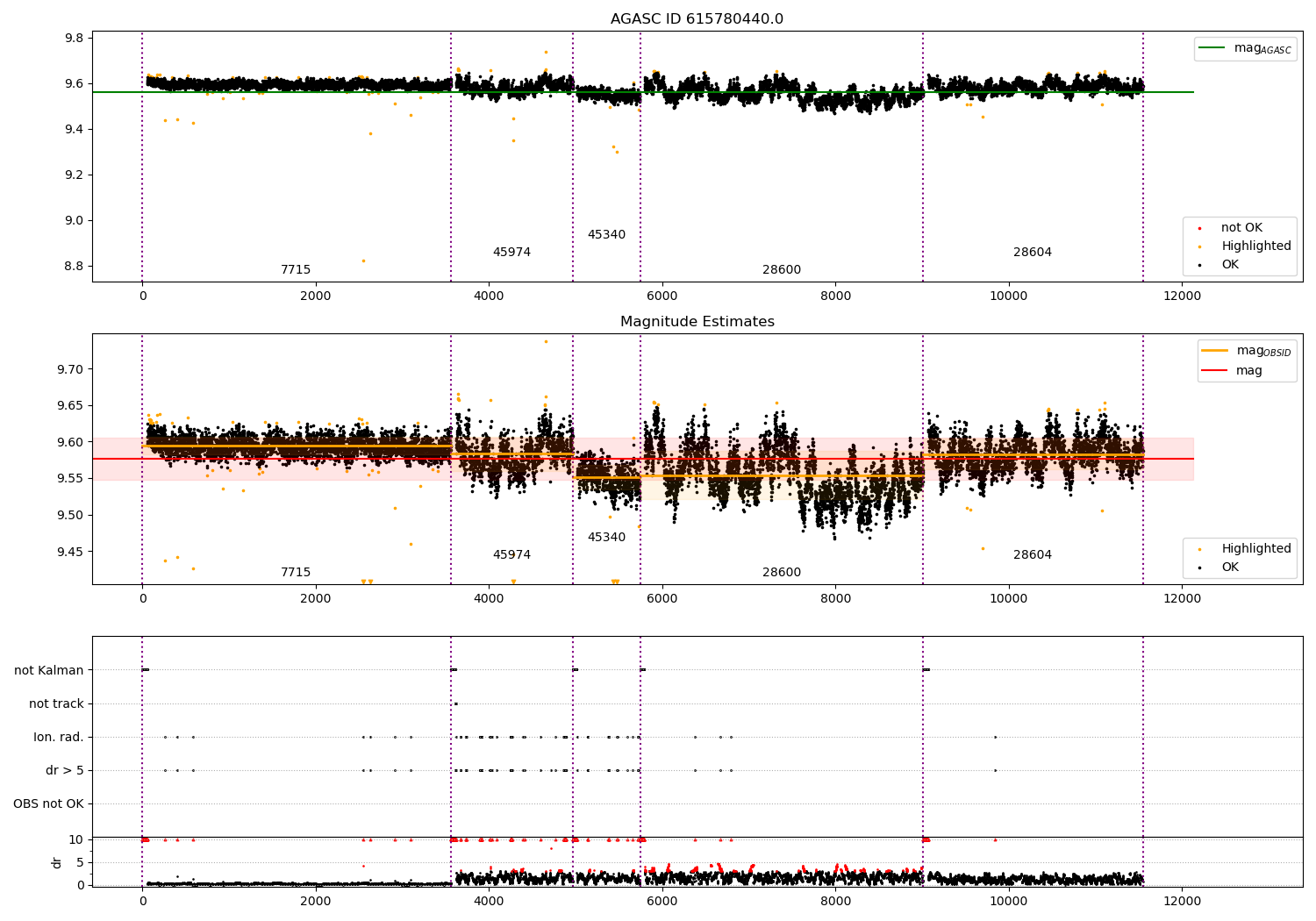Select 'OK' in the top panel's lower legend
The width and height of the screenshot is (1316, 921).
(x=1219, y=265)
